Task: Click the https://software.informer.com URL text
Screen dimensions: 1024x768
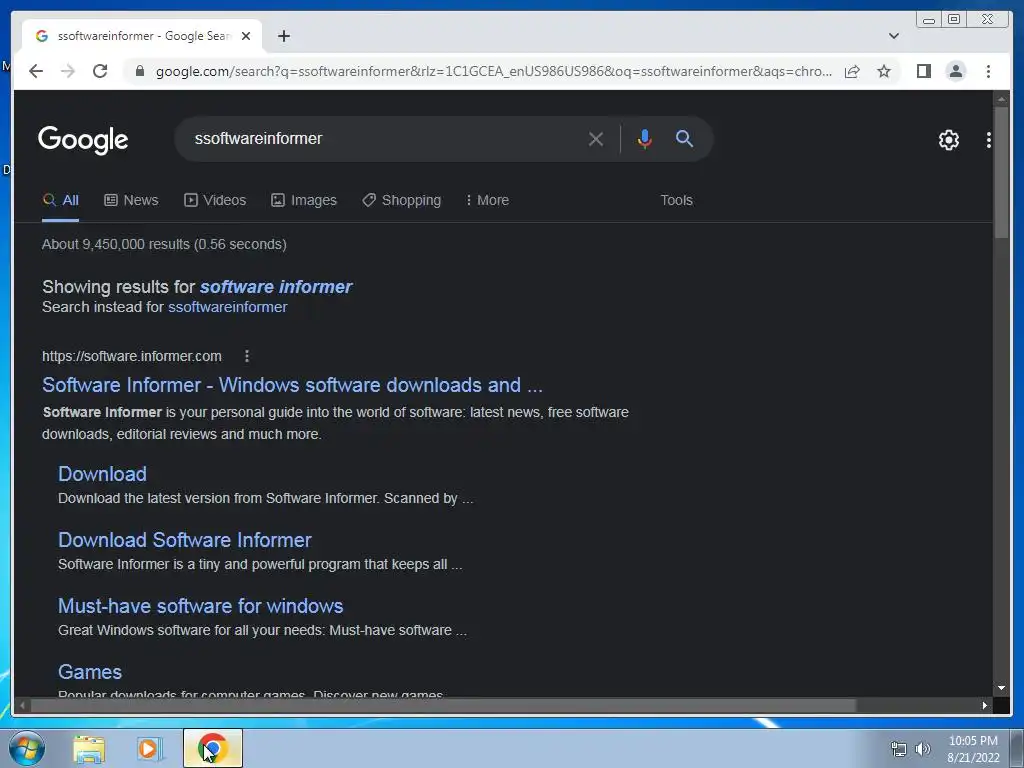Action: point(131,356)
